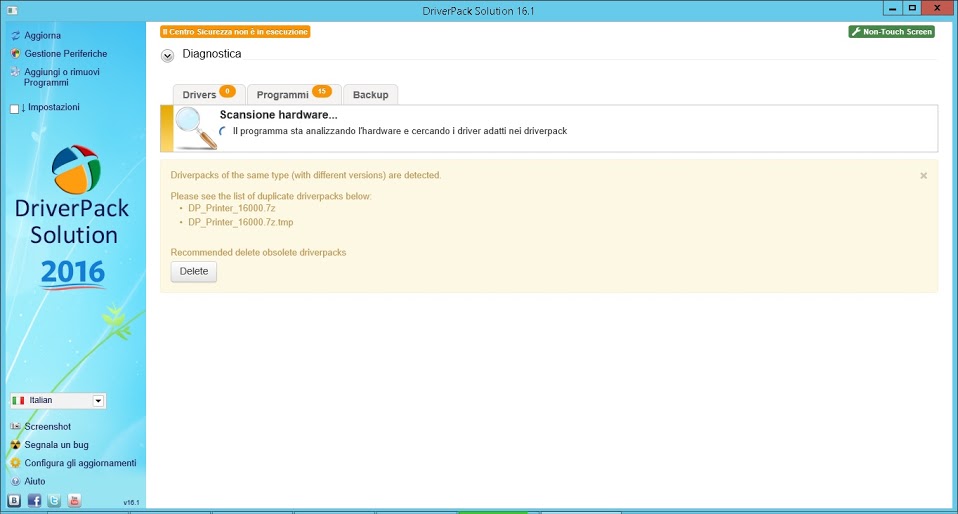Click the Gestione Periferiche link
Viewport: 958px width, 514px height.
pyautogui.click(x=65, y=54)
